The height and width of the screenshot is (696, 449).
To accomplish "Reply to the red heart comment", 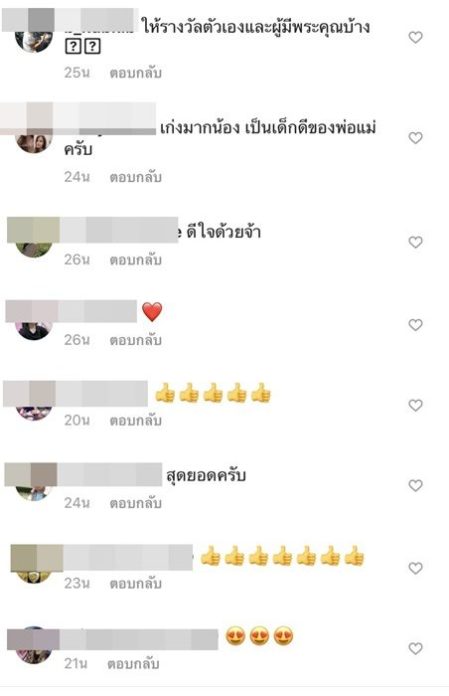I will 135,340.
